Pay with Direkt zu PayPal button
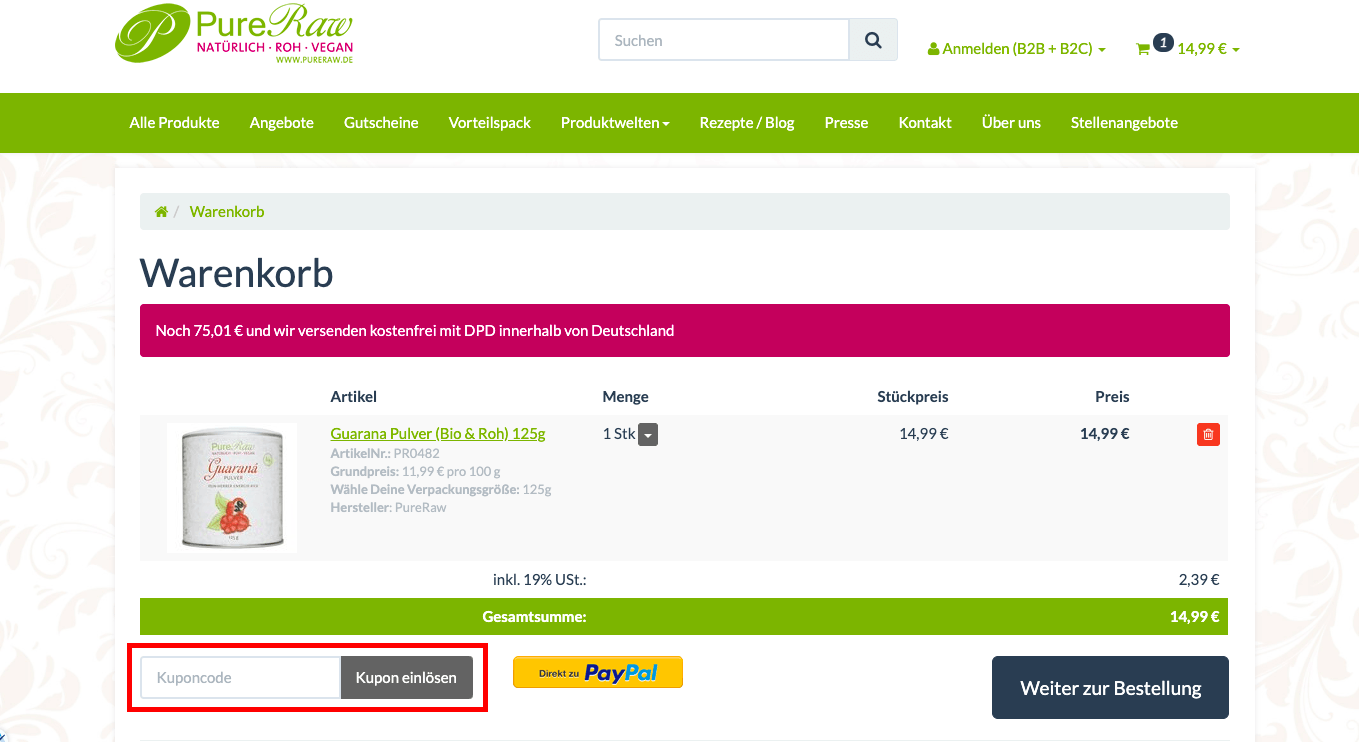Viewport: 1359px width, 742px height. pyautogui.click(x=598, y=672)
